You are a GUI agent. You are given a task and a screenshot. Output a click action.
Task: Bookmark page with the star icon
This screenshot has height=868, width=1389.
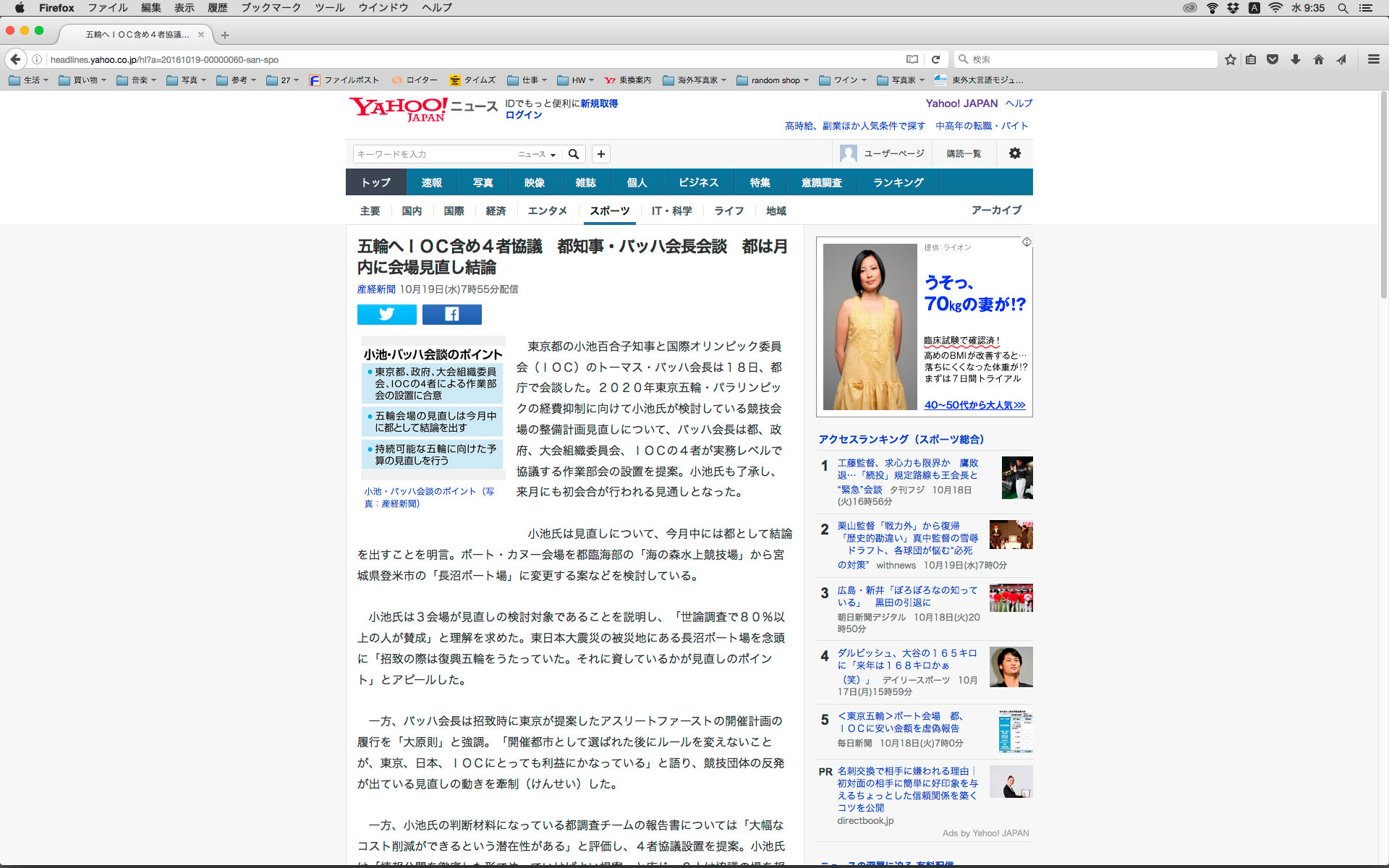pyautogui.click(x=1230, y=59)
